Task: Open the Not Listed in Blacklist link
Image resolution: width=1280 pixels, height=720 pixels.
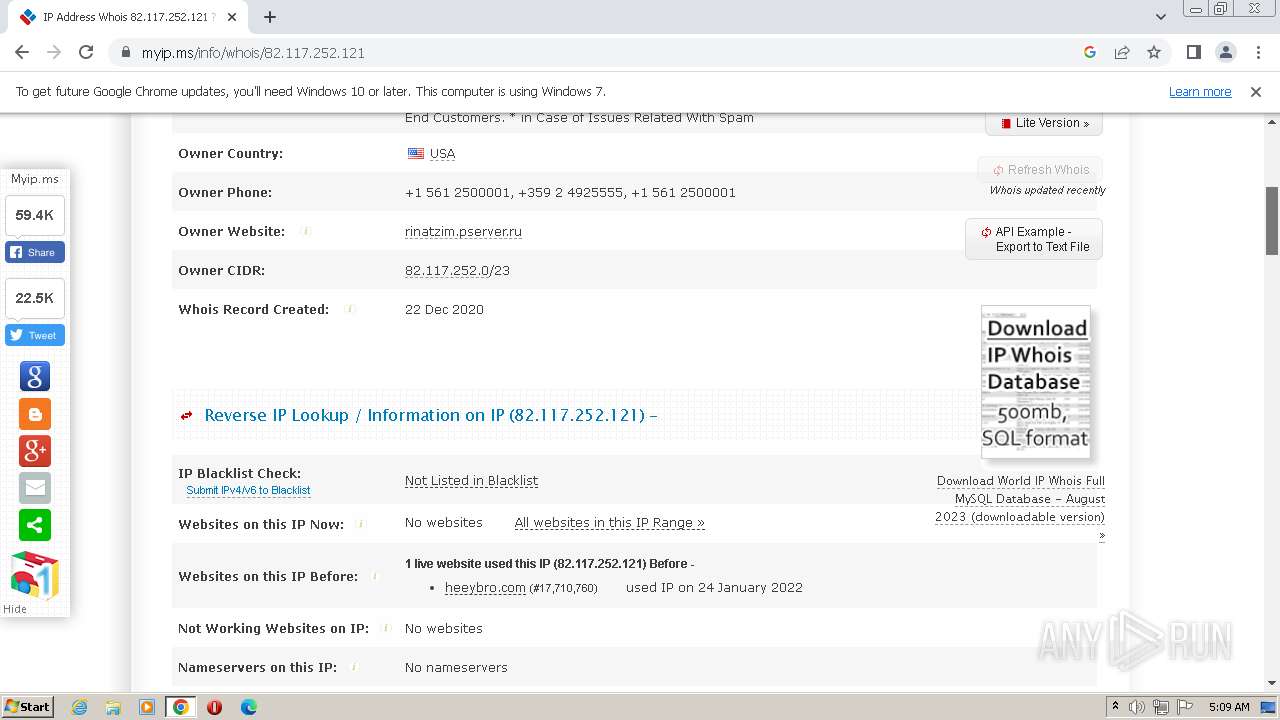Action: click(x=471, y=480)
